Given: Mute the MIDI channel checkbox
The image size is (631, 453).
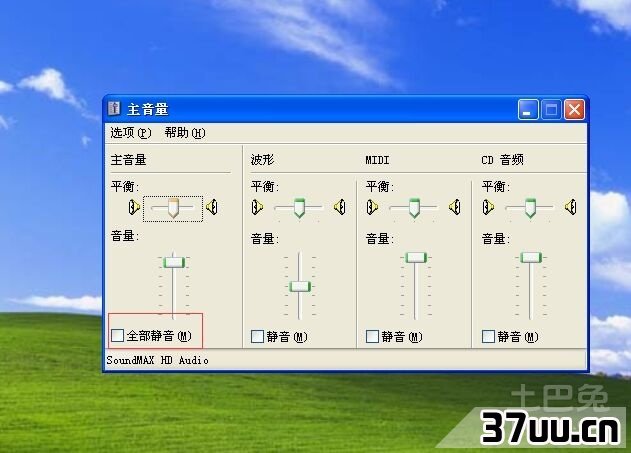Looking at the screenshot, I should click(x=372, y=336).
